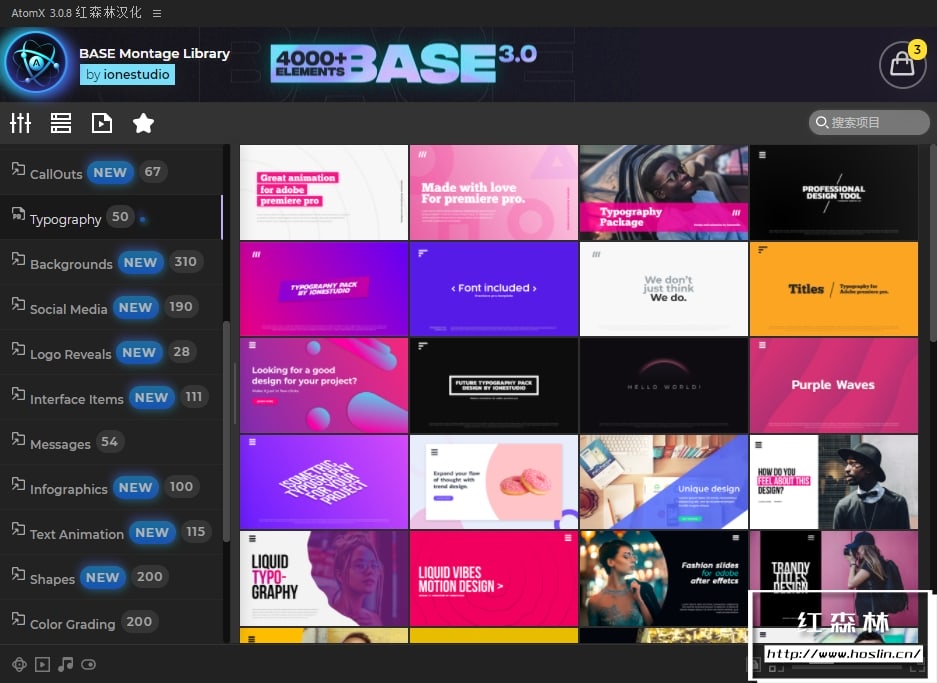The width and height of the screenshot is (937, 683).
Task: Click the folder icon beside Interface Items
Action: (19, 394)
